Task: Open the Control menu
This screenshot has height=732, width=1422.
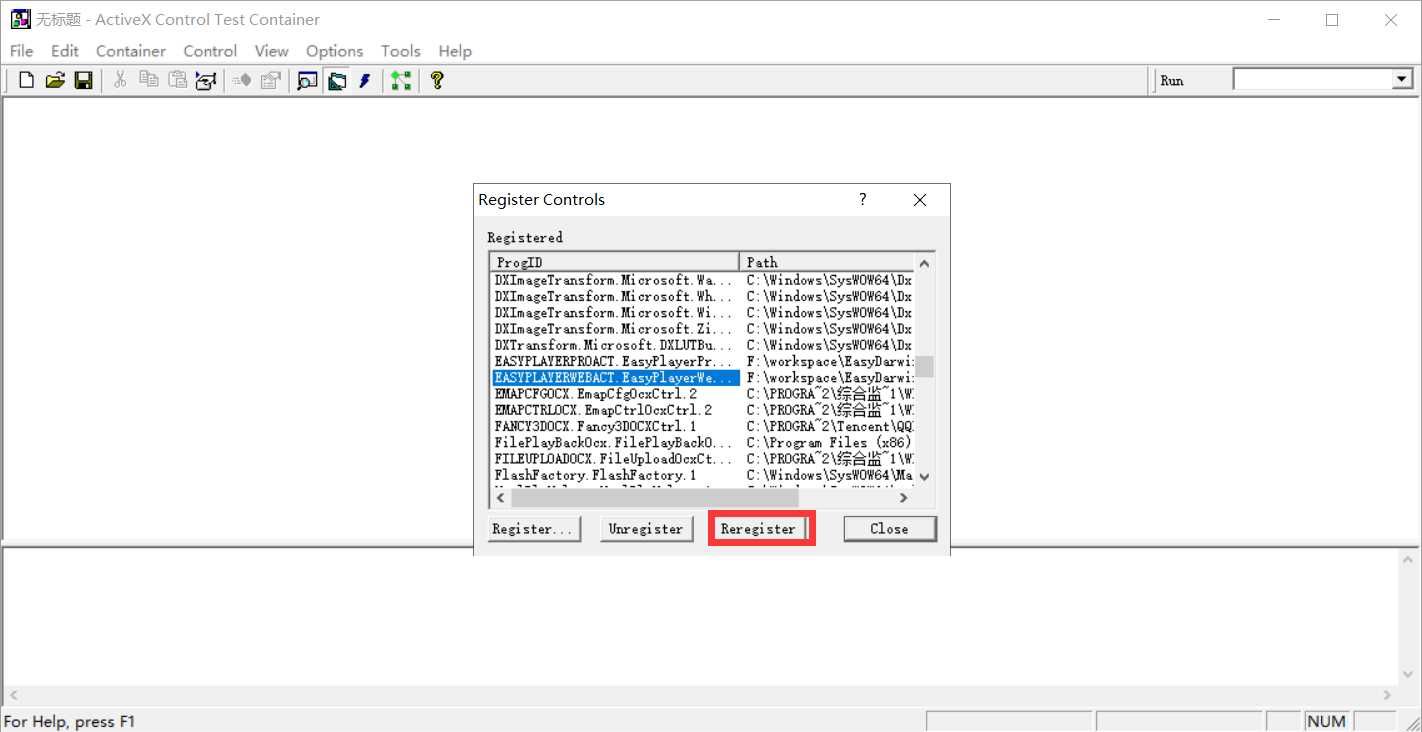Action: (x=210, y=51)
